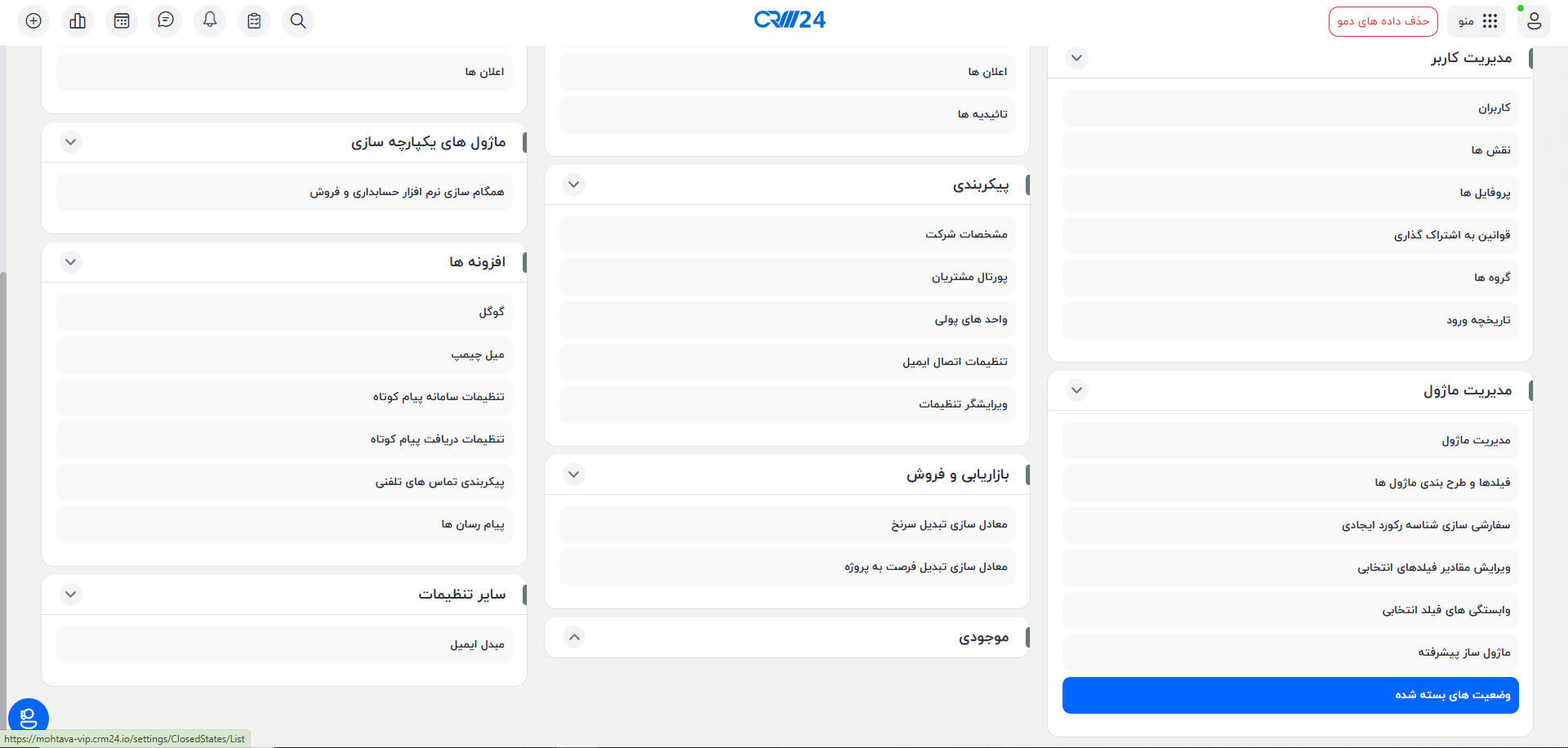Expand the موجودی section
Image resolution: width=1568 pixels, height=748 pixels.
[574, 637]
